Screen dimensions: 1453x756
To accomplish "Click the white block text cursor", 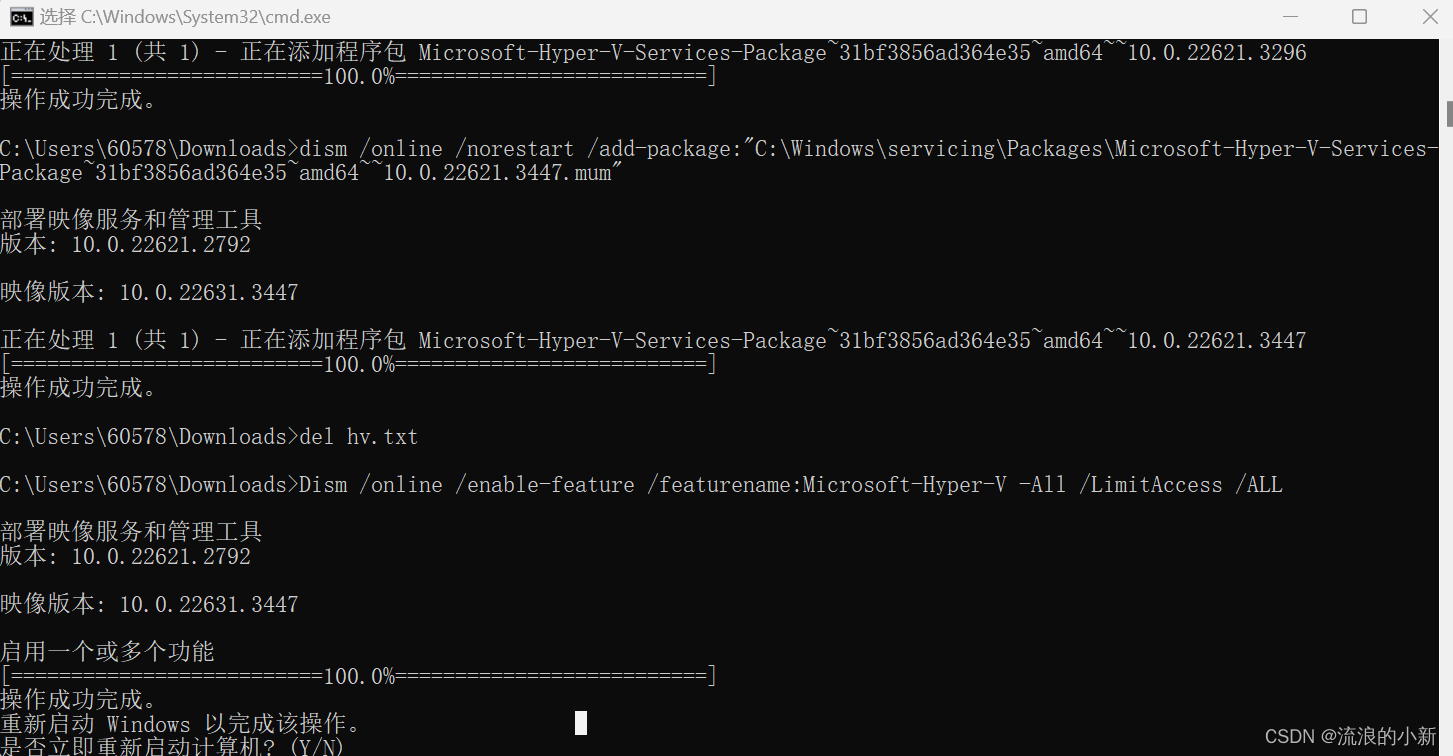I will (581, 723).
